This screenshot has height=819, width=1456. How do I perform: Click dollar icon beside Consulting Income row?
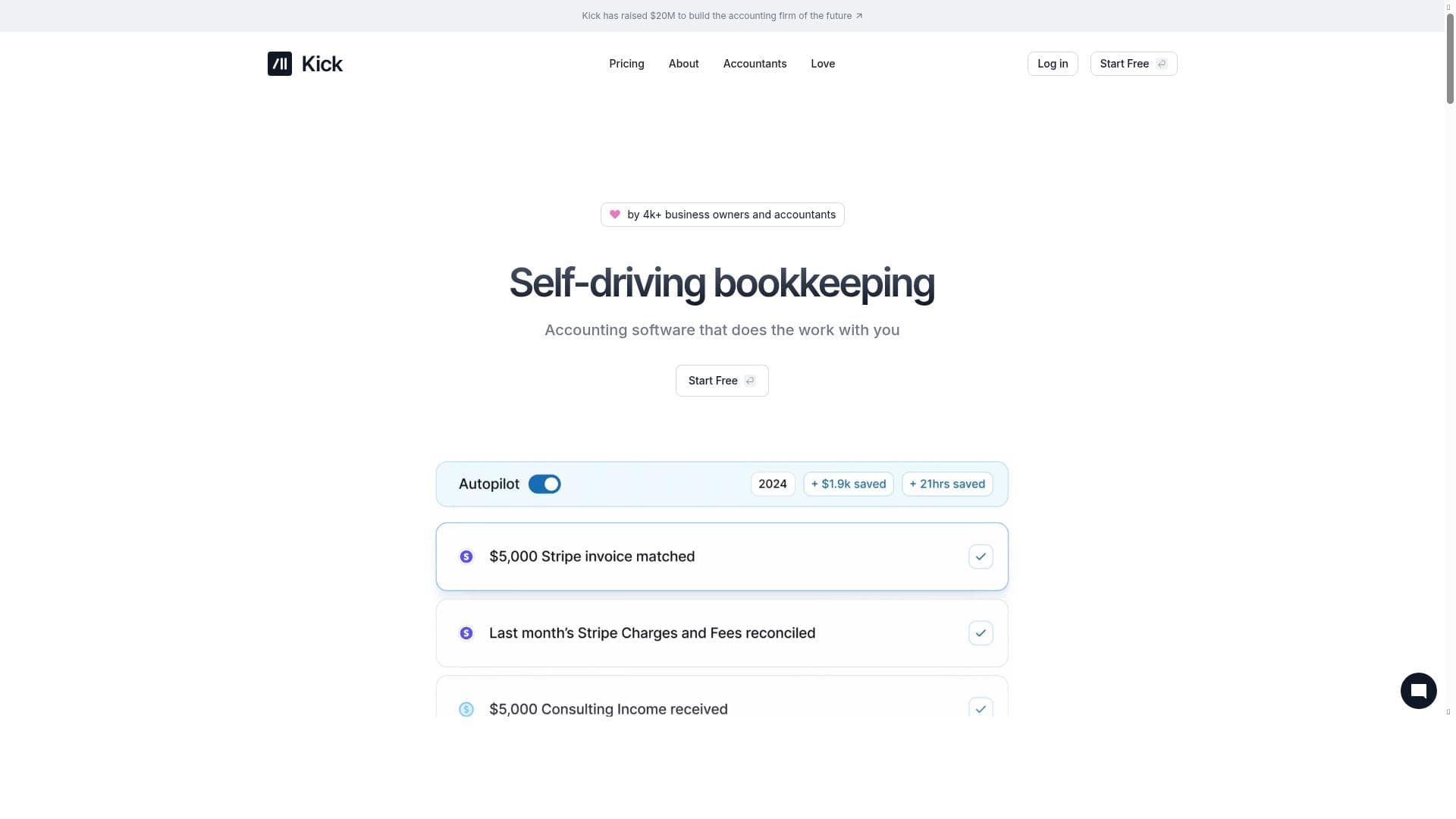(466, 709)
